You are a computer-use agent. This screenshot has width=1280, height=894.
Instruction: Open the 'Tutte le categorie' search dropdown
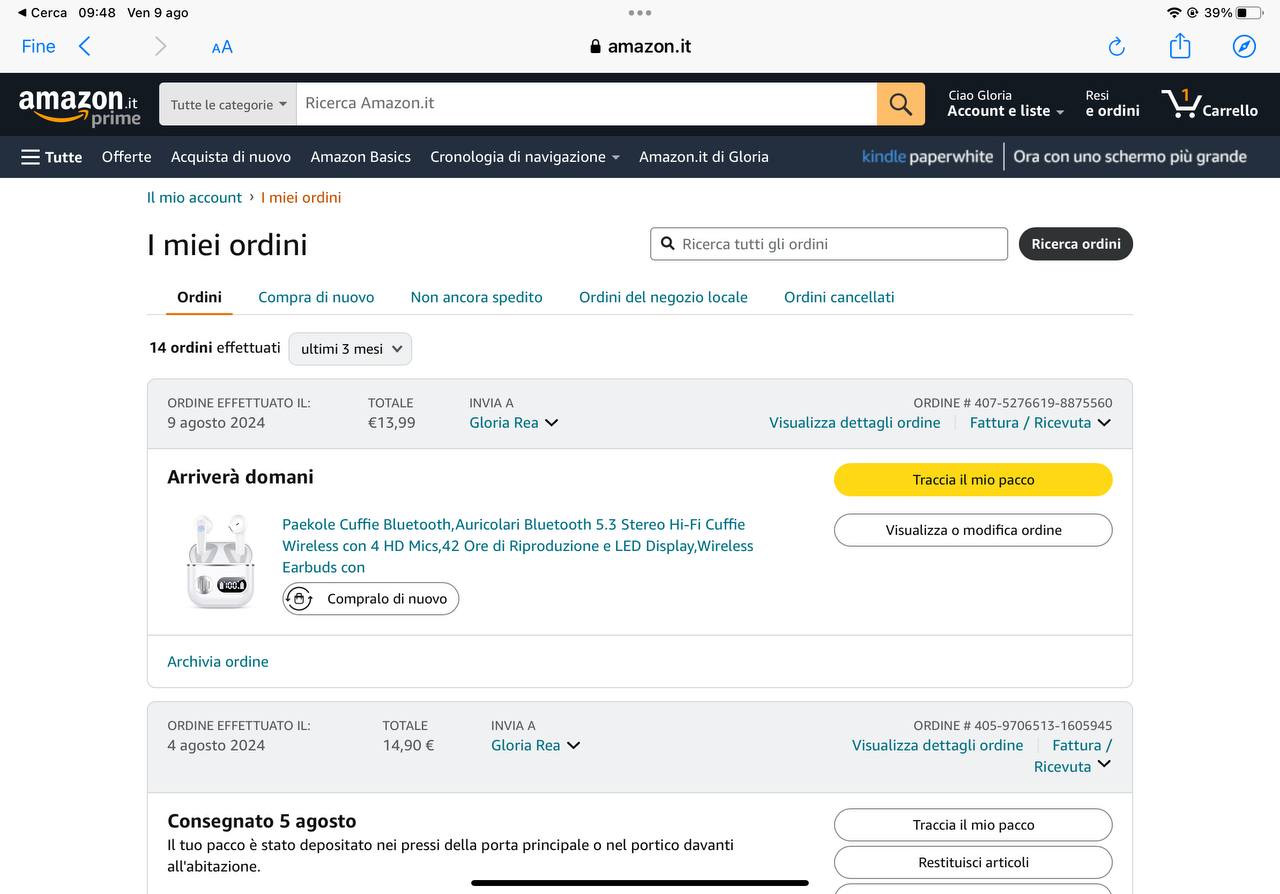click(x=228, y=105)
